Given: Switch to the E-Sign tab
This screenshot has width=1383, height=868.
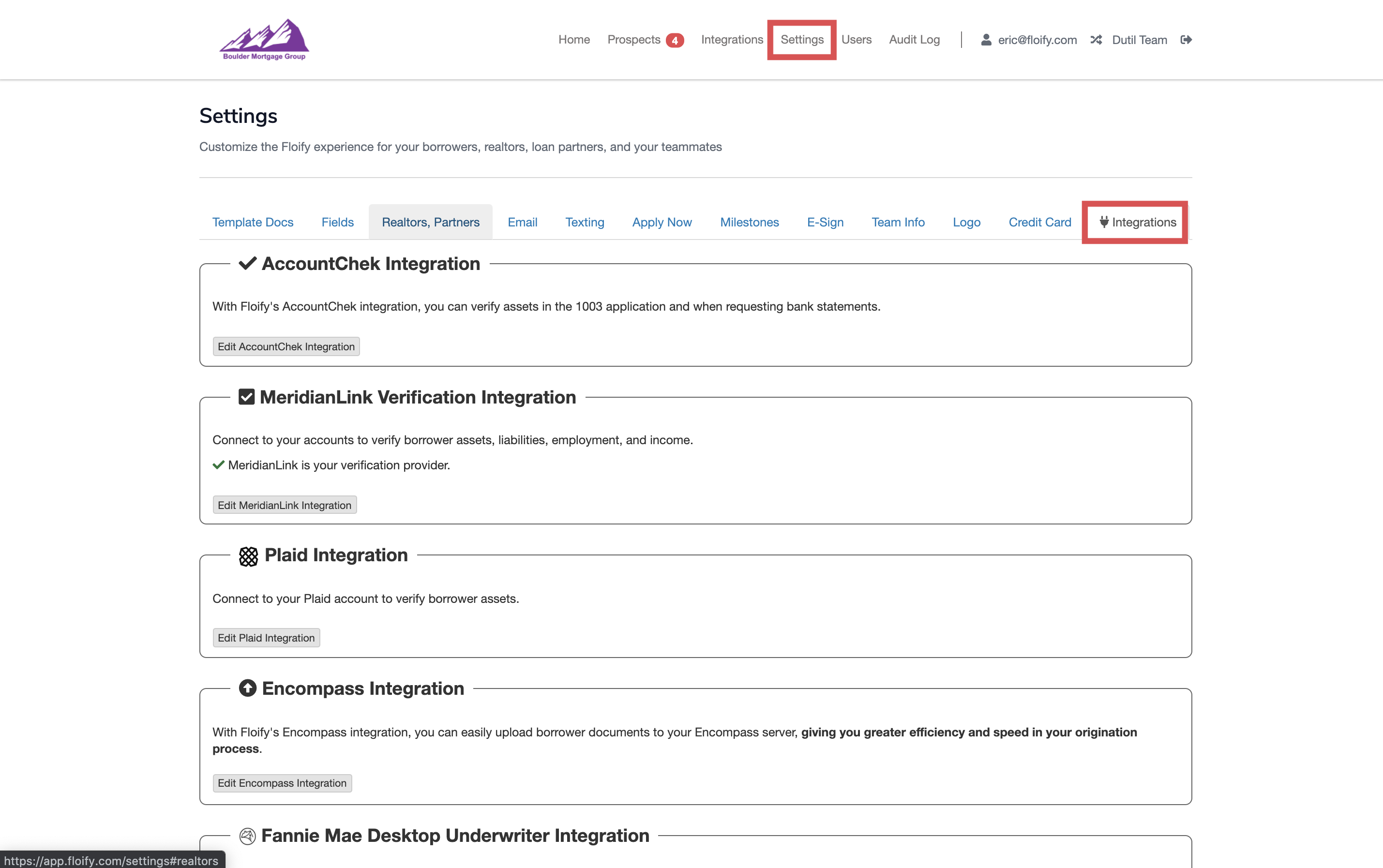Looking at the screenshot, I should click(825, 222).
